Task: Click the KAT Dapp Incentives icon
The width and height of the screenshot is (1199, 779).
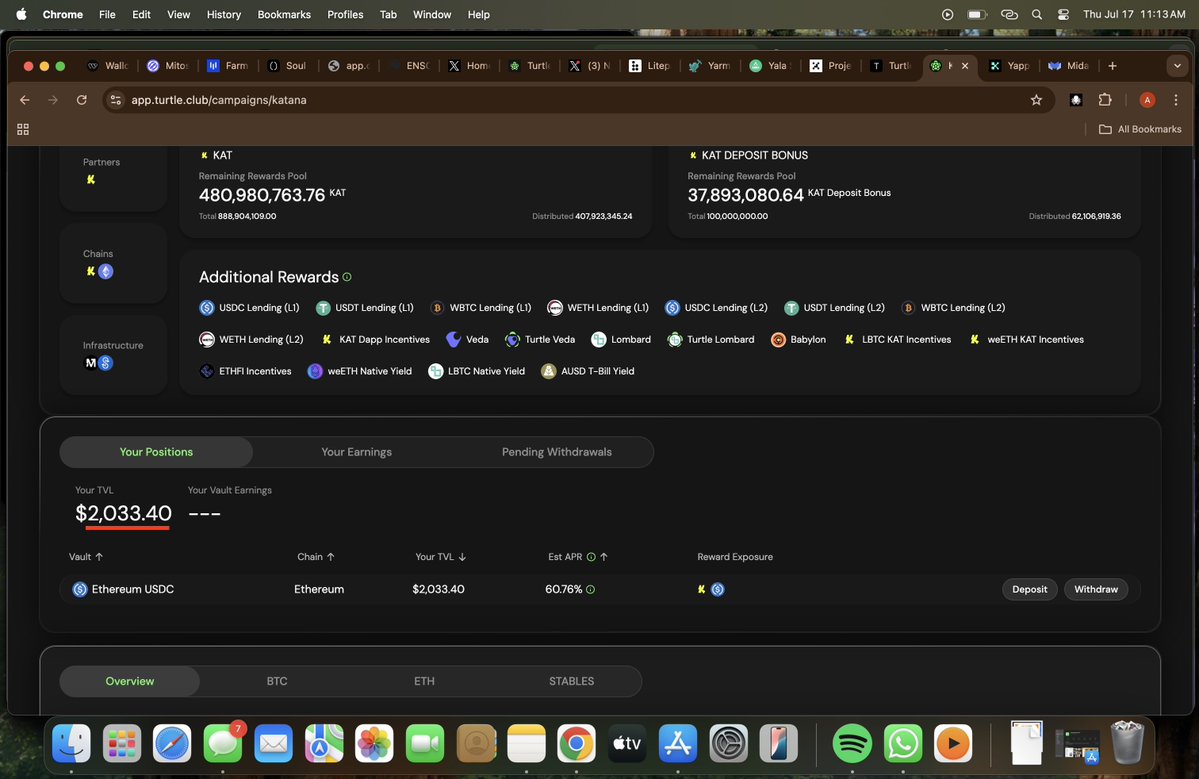Action: pos(327,339)
